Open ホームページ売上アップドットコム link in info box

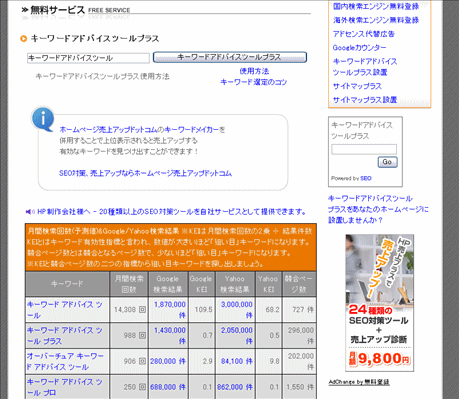pos(108,129)
